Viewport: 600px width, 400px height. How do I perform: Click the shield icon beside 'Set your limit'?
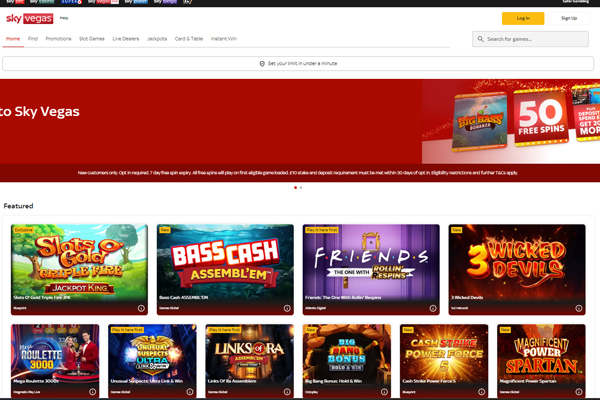pyautogui.click(x=262, y=64)
